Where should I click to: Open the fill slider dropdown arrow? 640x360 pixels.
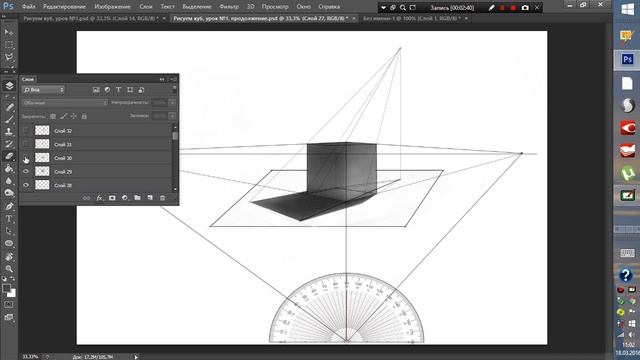[172, 116]
